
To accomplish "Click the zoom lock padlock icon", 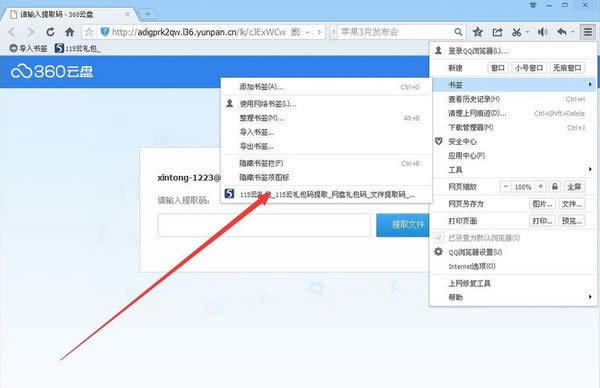I will pyautogui.click(x=555, y=187).
